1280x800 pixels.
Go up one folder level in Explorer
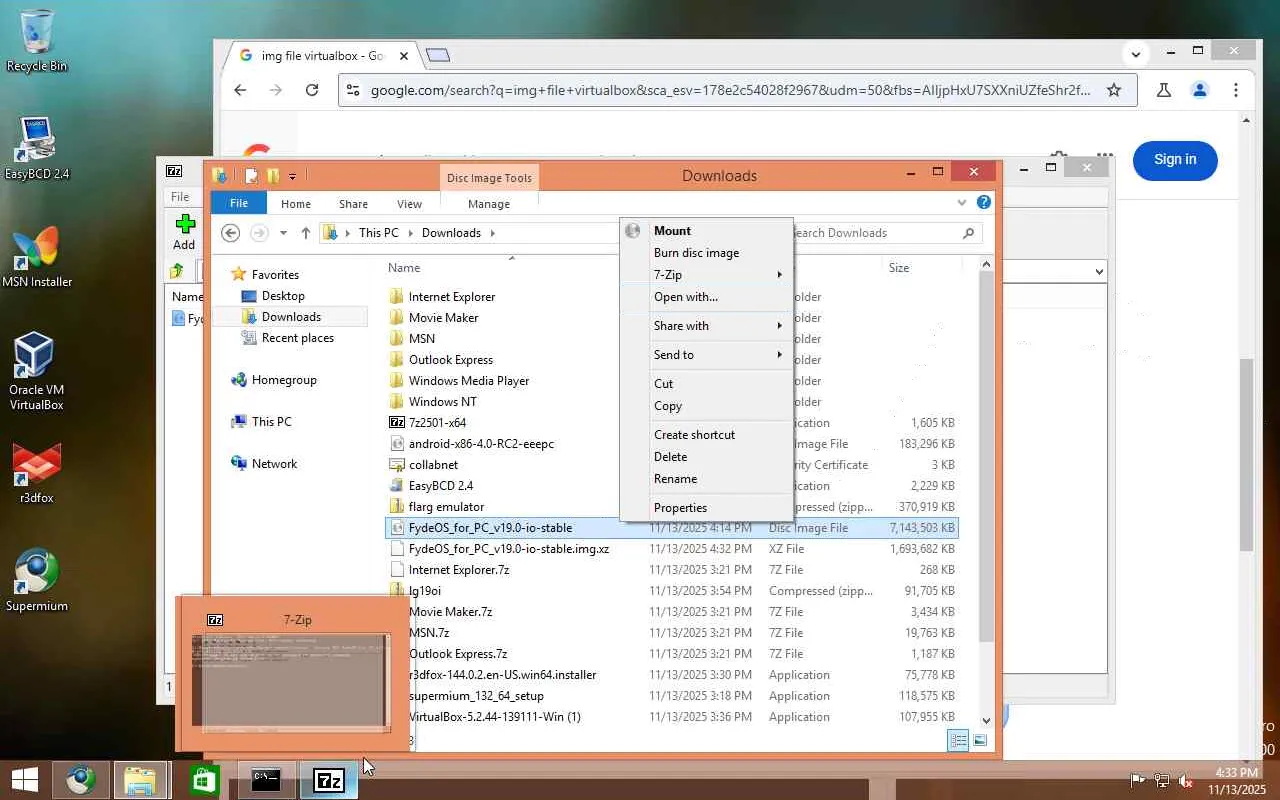[x=306, y=233]
